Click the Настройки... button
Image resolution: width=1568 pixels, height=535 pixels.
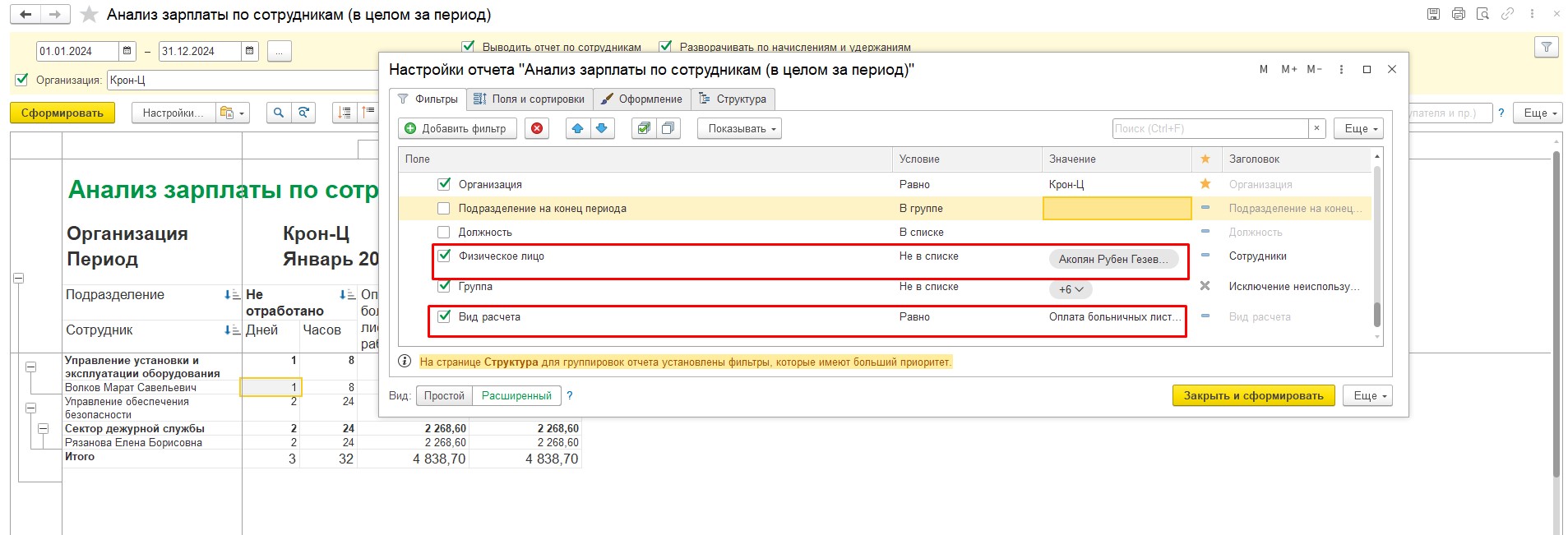click(x=173, y=113)
